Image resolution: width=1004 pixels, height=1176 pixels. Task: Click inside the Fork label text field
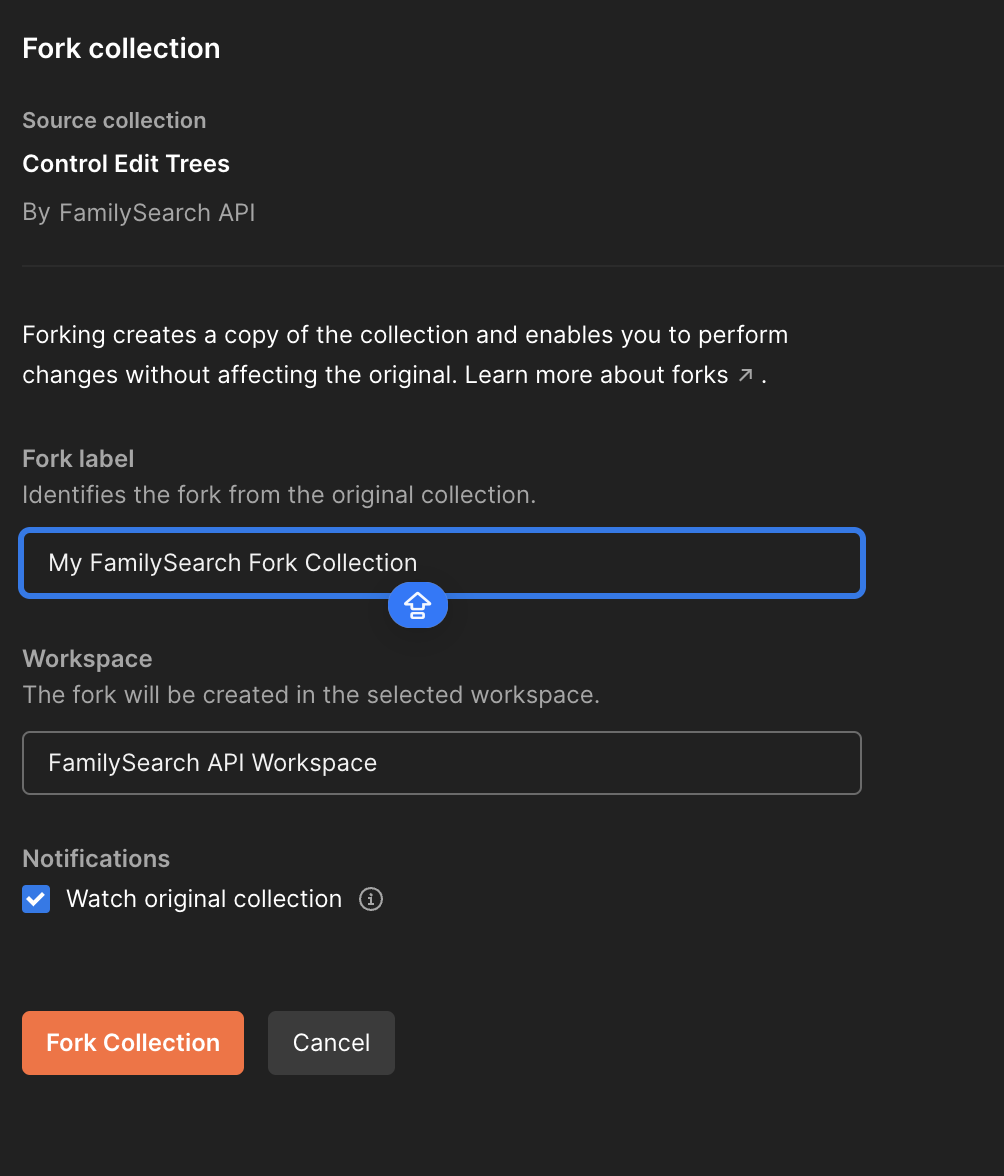[441, 562]
